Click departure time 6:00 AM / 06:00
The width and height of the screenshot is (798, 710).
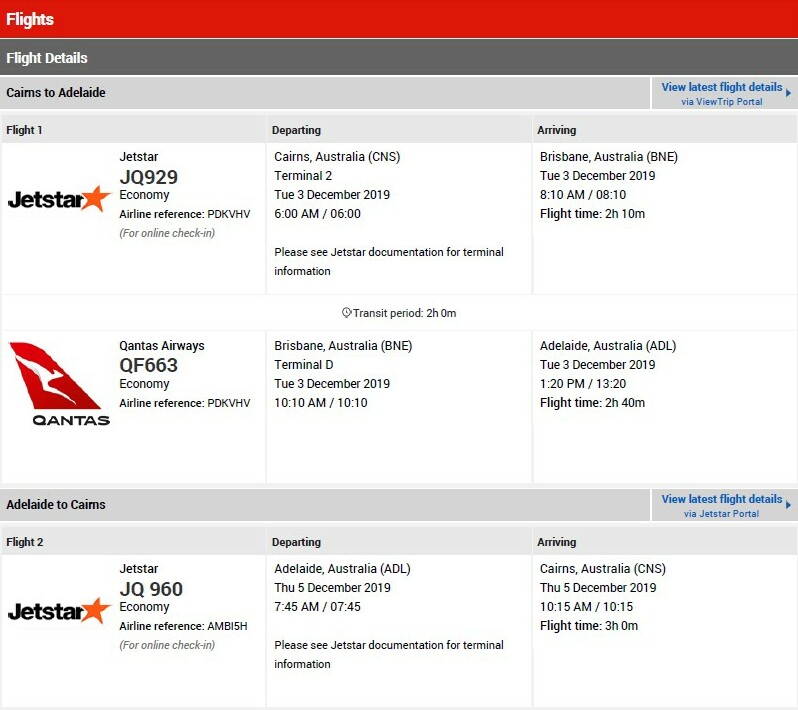[x=318, y=214]
